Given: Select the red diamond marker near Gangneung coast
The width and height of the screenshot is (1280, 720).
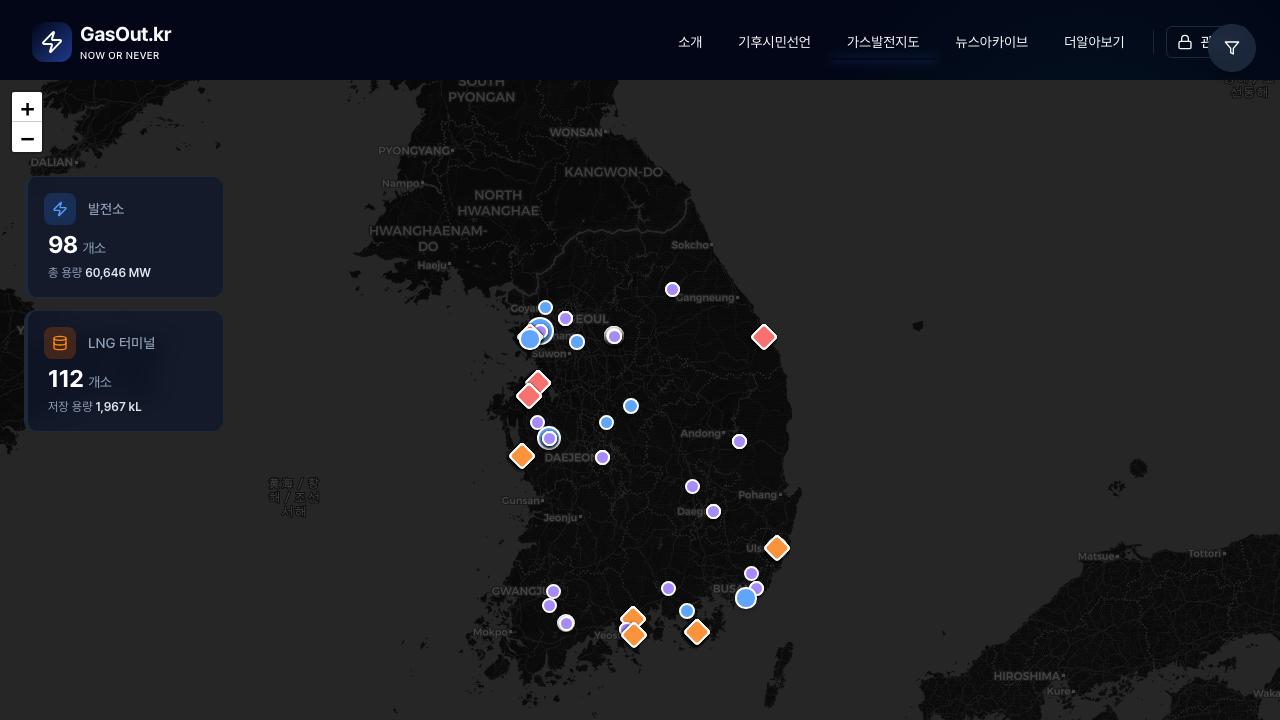Looking at the screenshot, I should click(764, 337).
